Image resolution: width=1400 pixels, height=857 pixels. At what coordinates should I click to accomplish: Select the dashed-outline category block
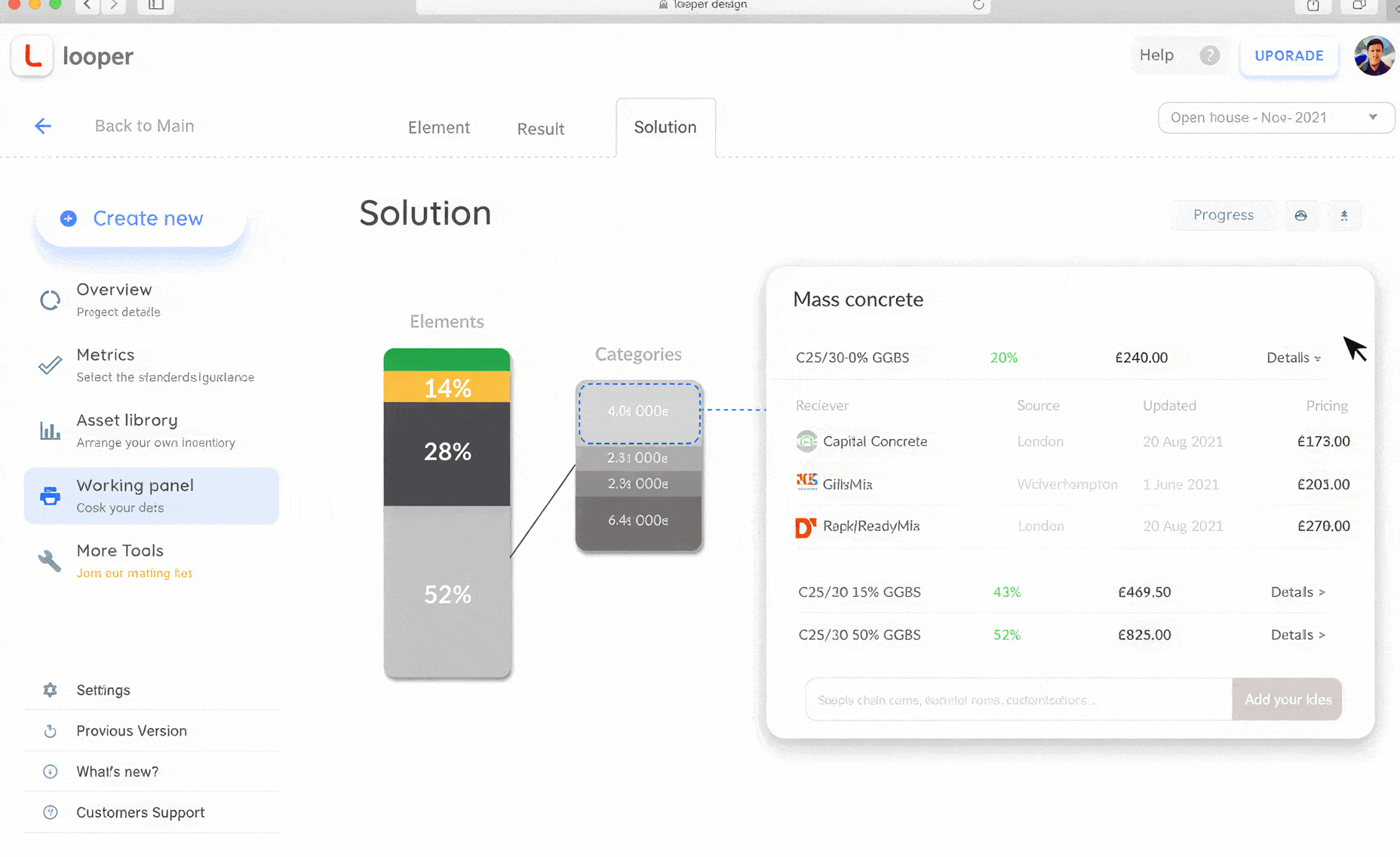pyautogui.click(x=639, y=413)
